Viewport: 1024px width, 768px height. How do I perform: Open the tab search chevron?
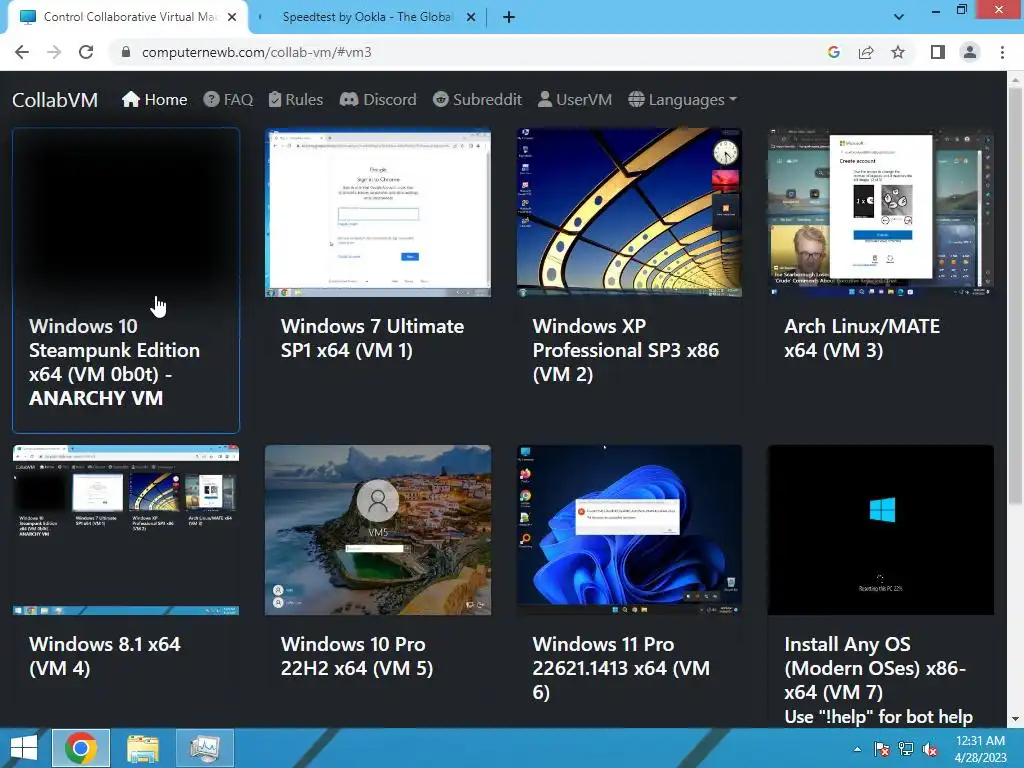(x=899, y=17)
